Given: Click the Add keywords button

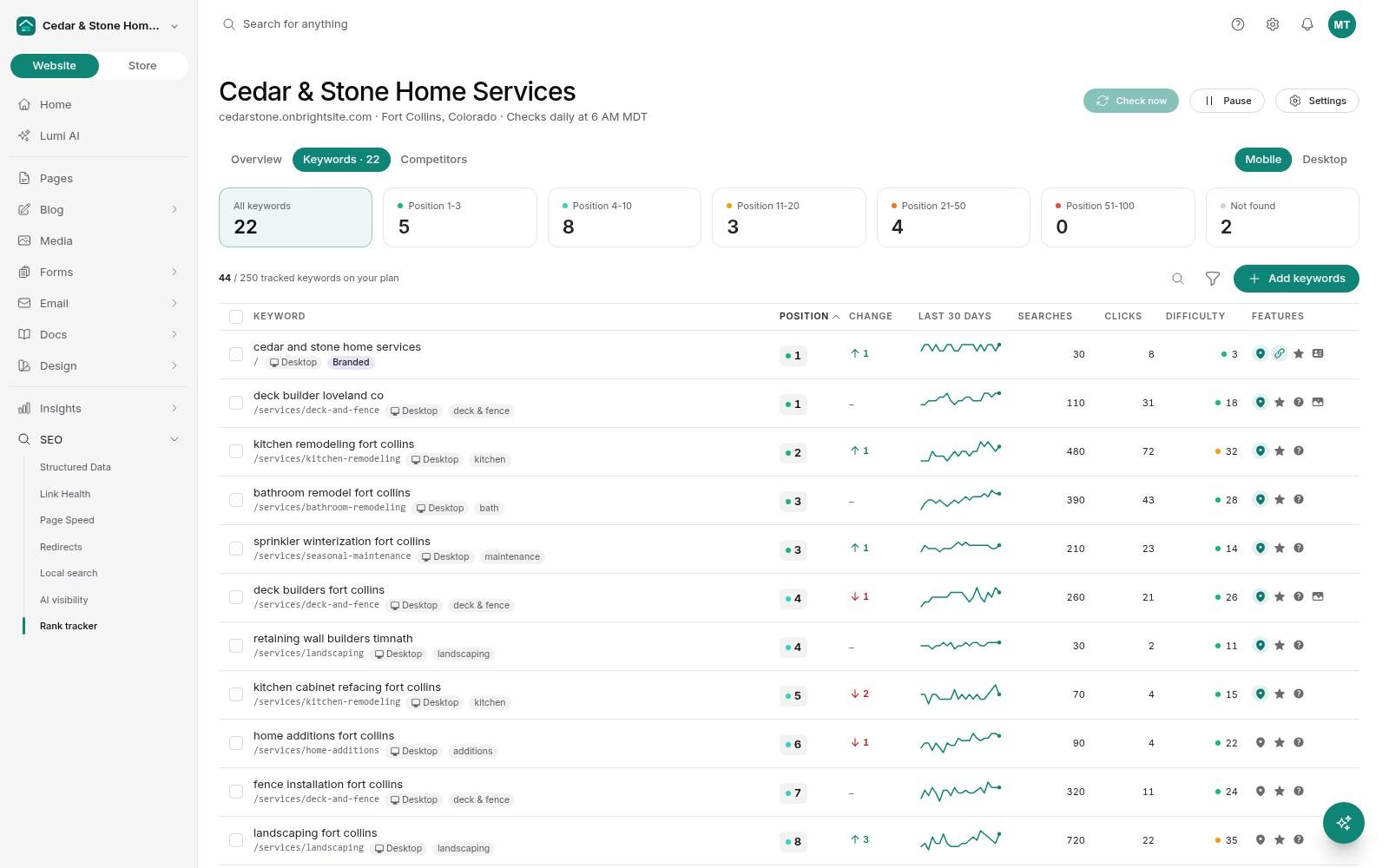Looking at the screenshot, I should 1296,279.
